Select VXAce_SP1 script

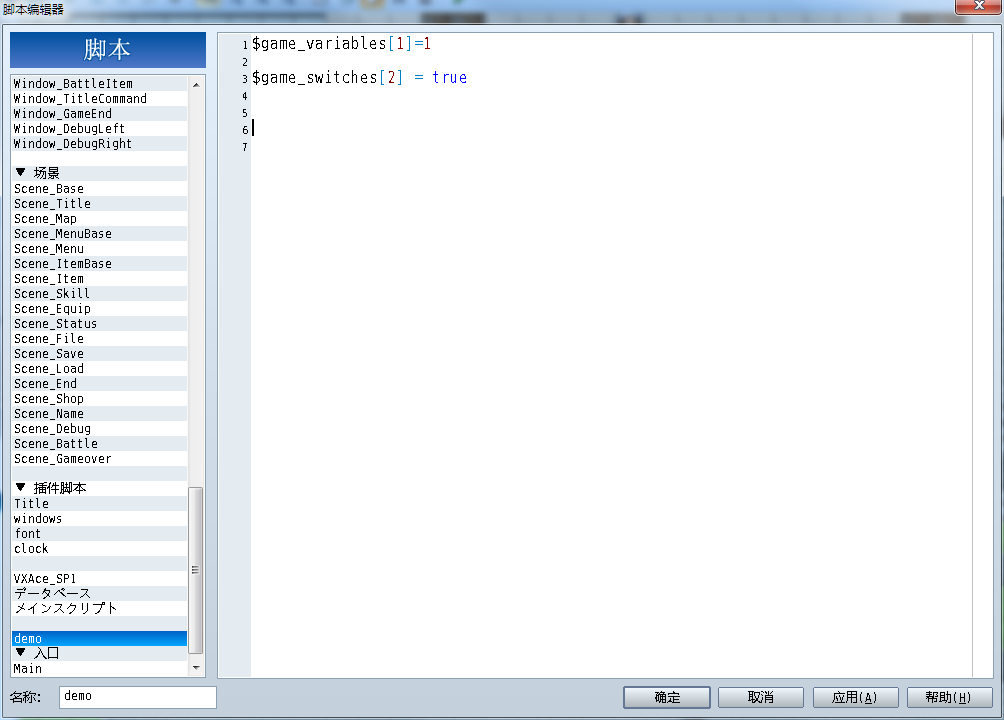pyautogui.click(x=99, y=578)
